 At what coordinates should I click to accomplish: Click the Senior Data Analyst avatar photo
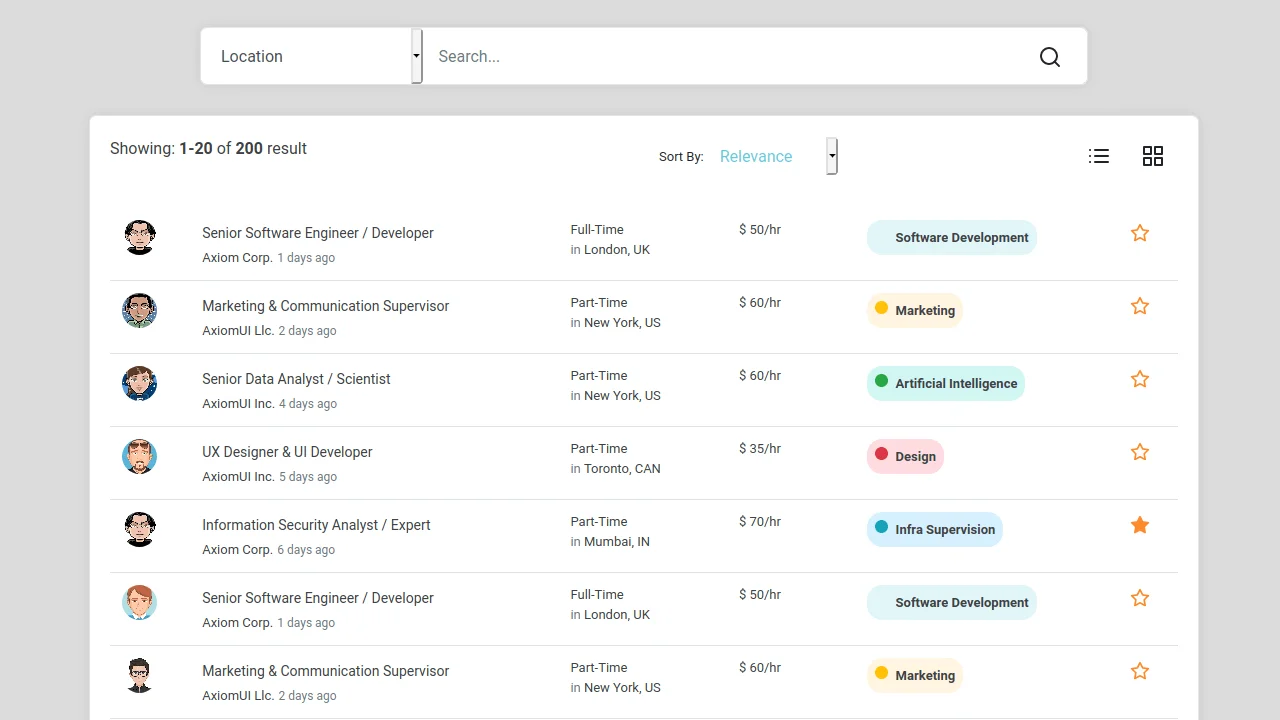click(x=139, y=383)
